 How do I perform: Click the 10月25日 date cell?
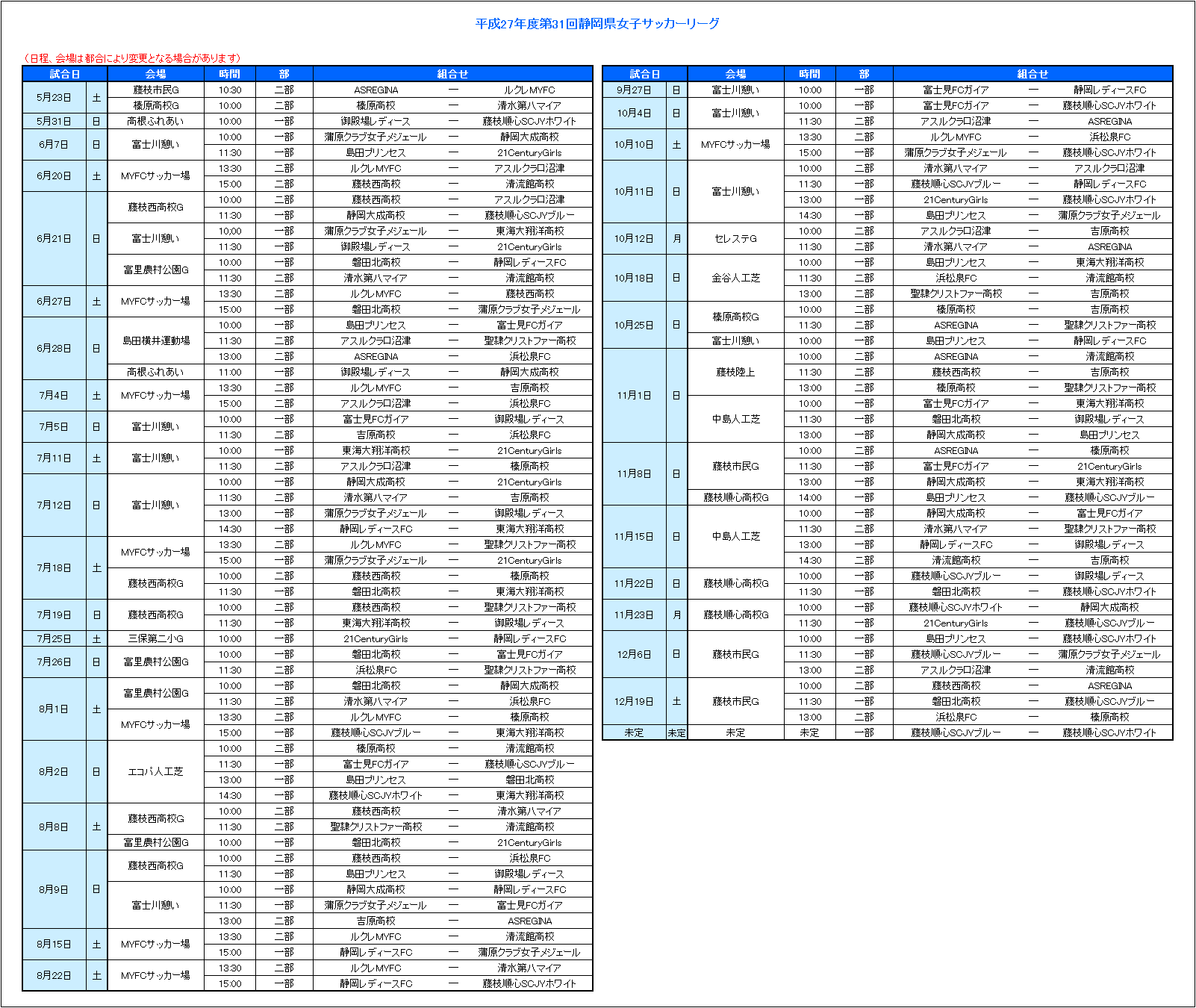[635, 326]
